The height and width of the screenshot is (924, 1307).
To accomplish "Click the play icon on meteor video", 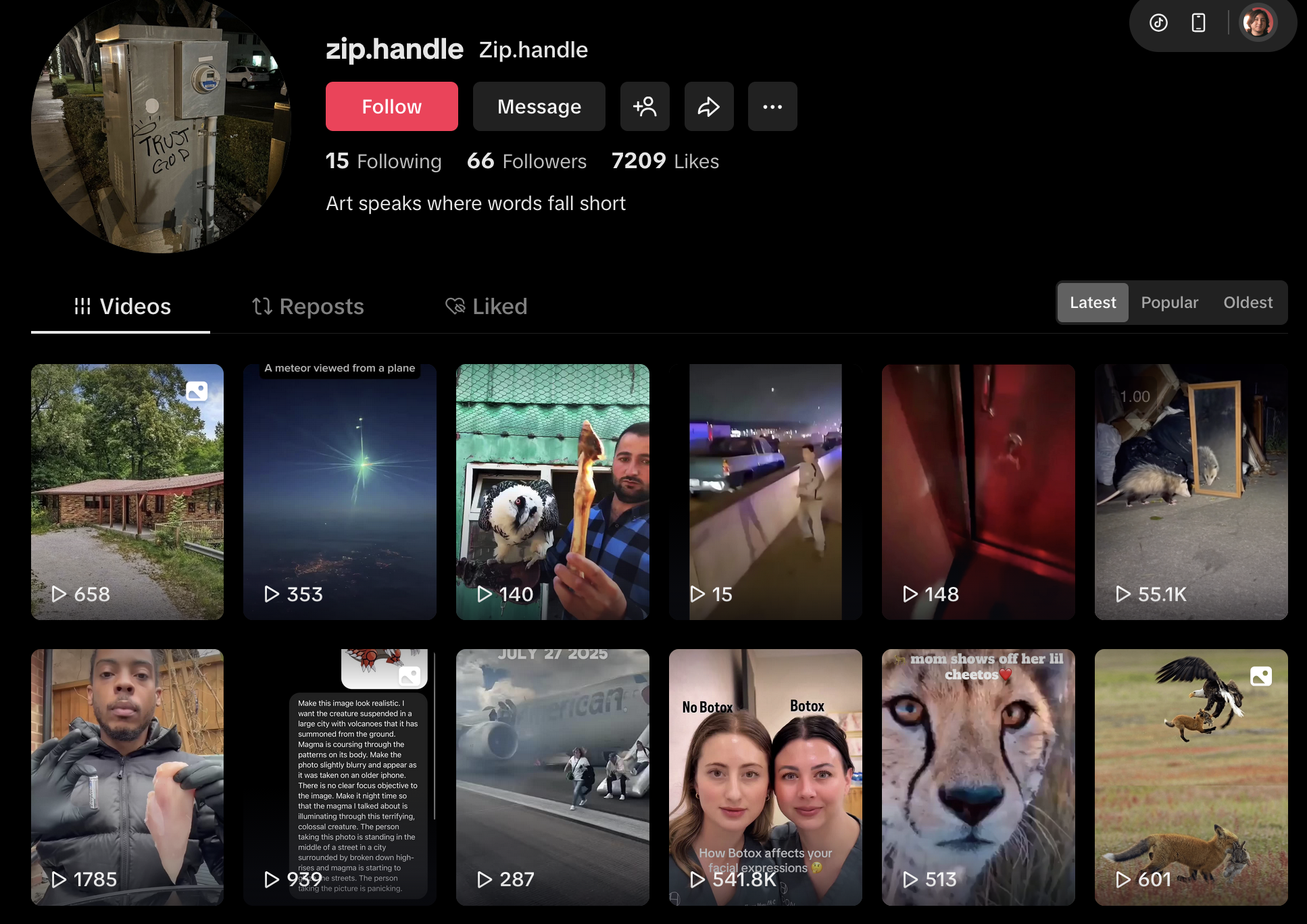I will click(x=272, y=594).
